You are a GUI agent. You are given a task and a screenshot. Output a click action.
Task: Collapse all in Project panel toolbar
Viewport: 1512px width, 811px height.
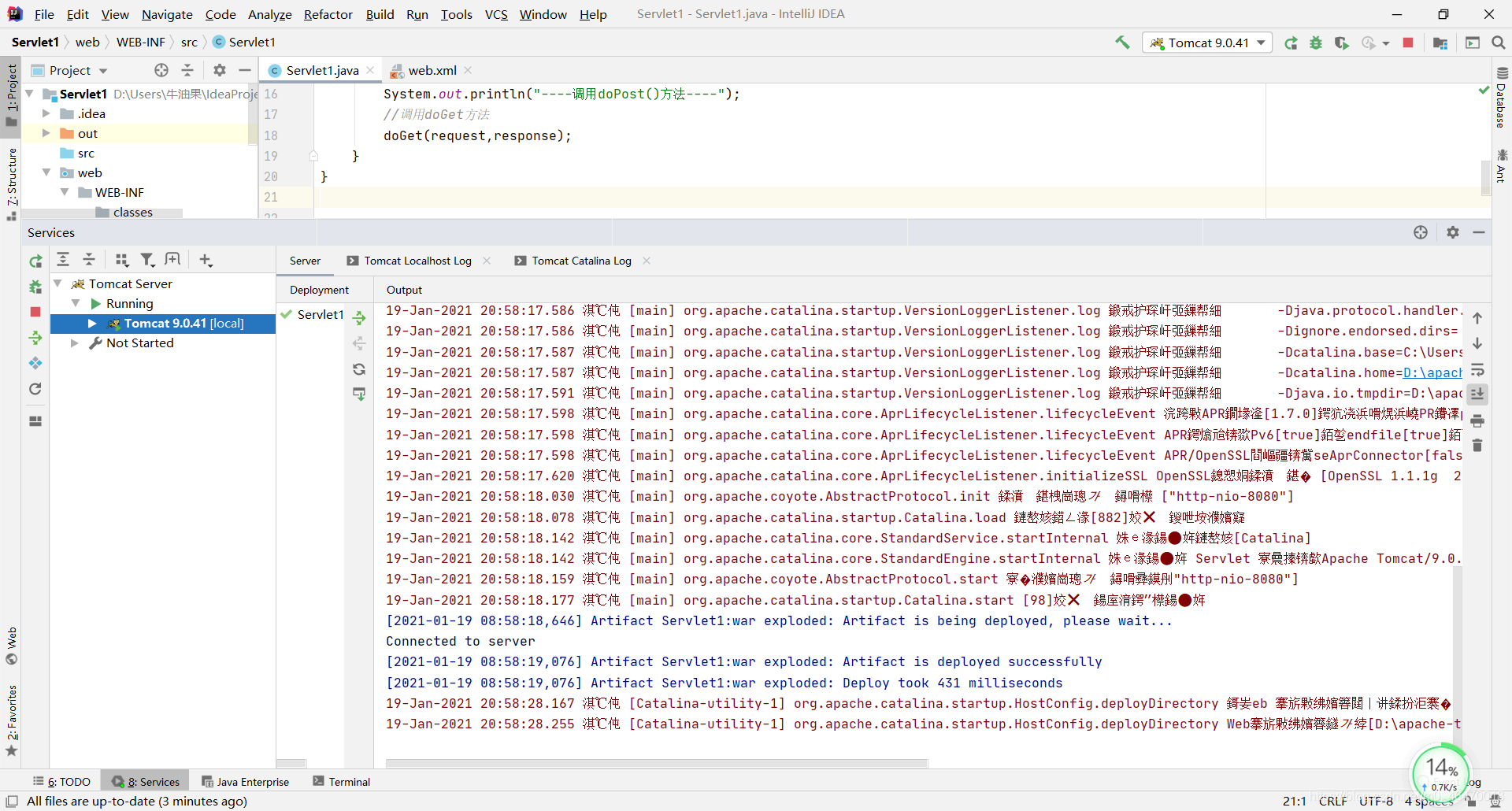(187, 70)
